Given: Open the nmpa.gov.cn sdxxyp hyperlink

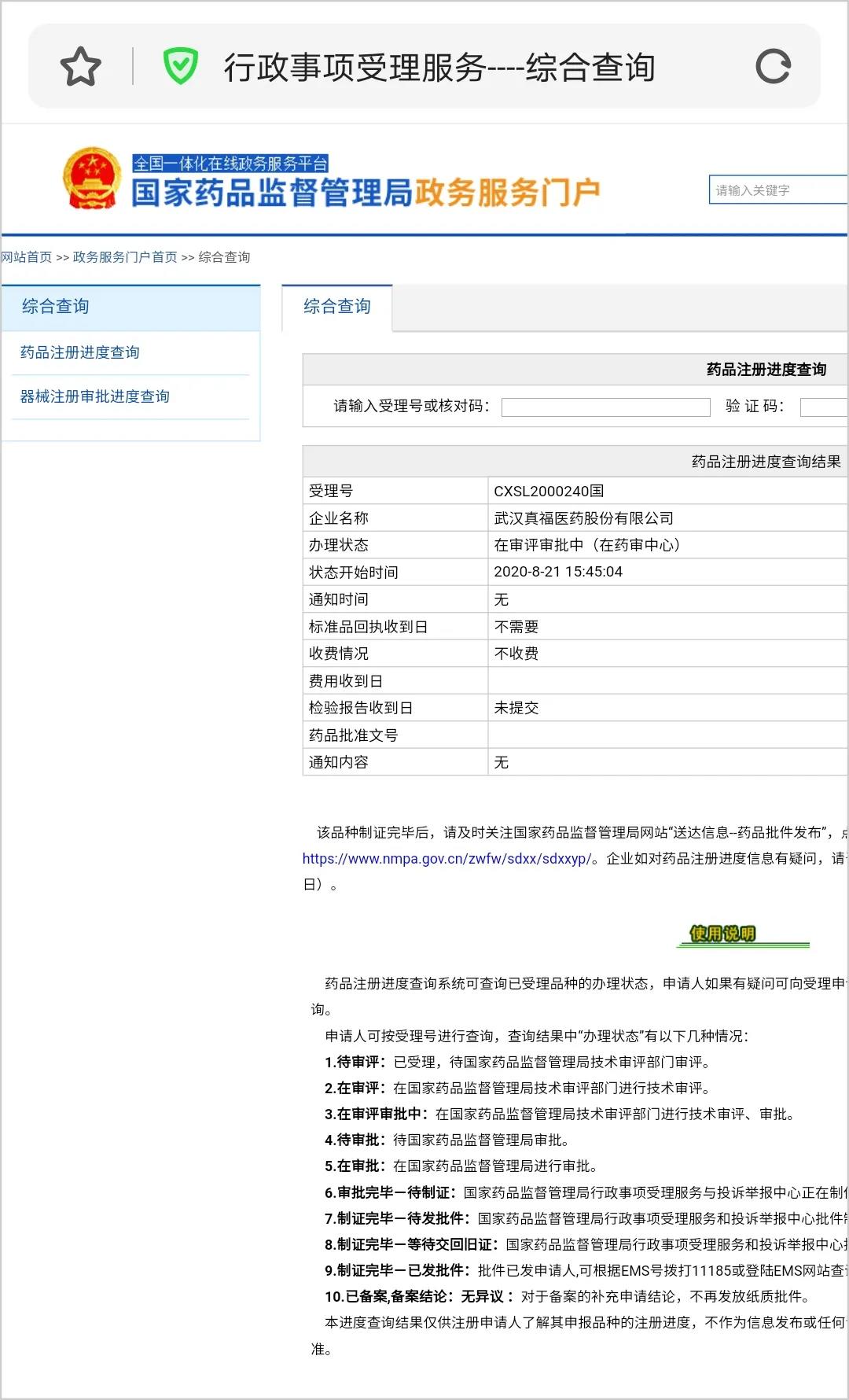Looking at the screenshot, I should pyautogui.click(x=446, y=859).
